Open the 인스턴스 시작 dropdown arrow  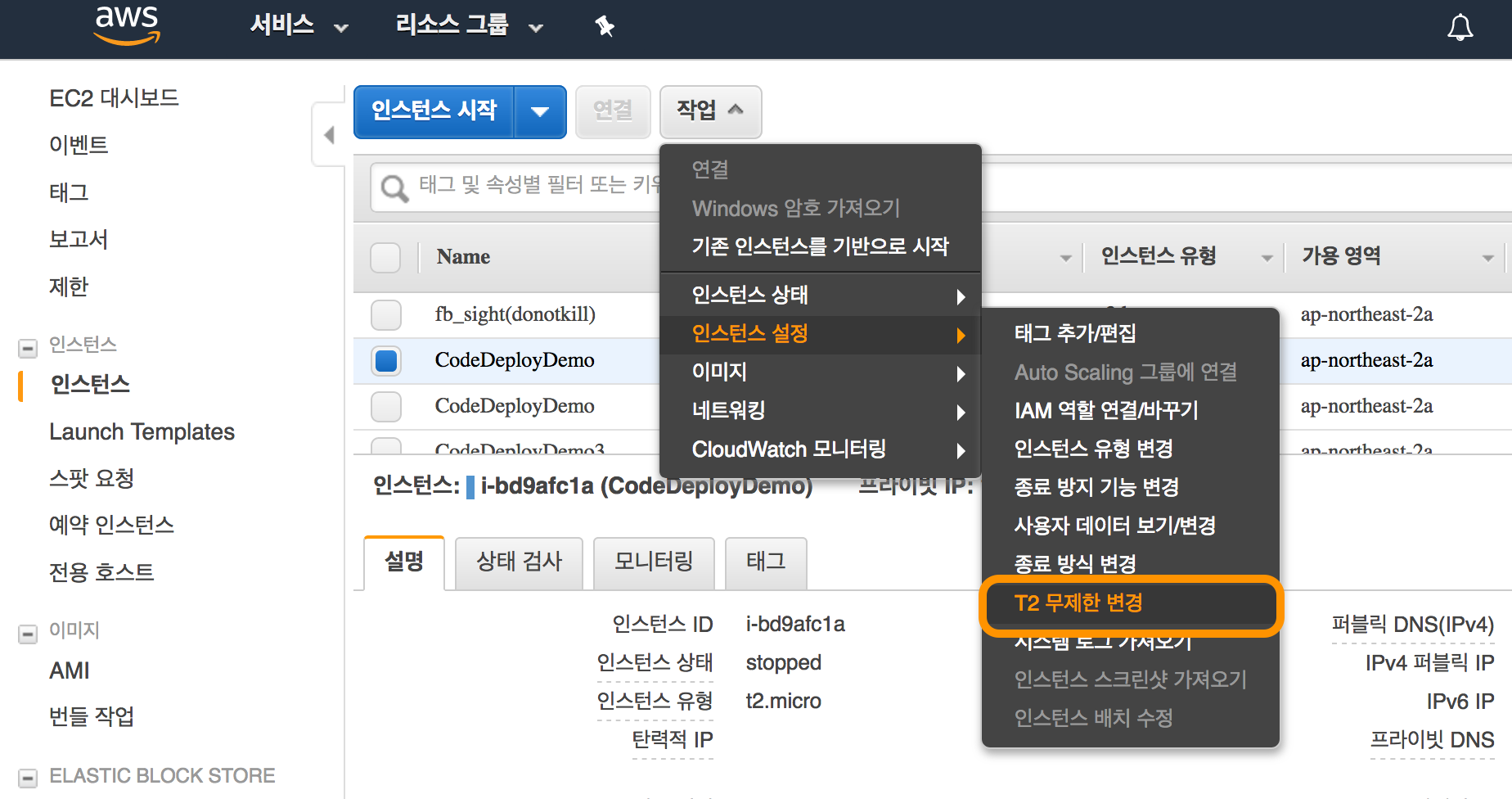coord(540,111)
